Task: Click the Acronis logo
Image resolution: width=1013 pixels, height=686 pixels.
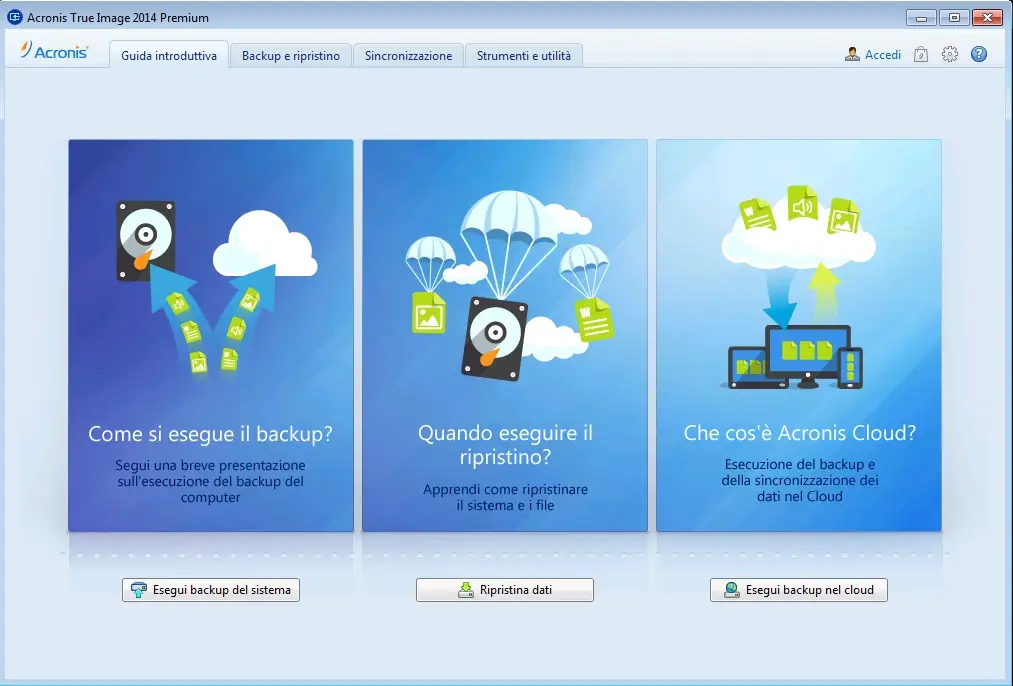Action: [54, 52]
